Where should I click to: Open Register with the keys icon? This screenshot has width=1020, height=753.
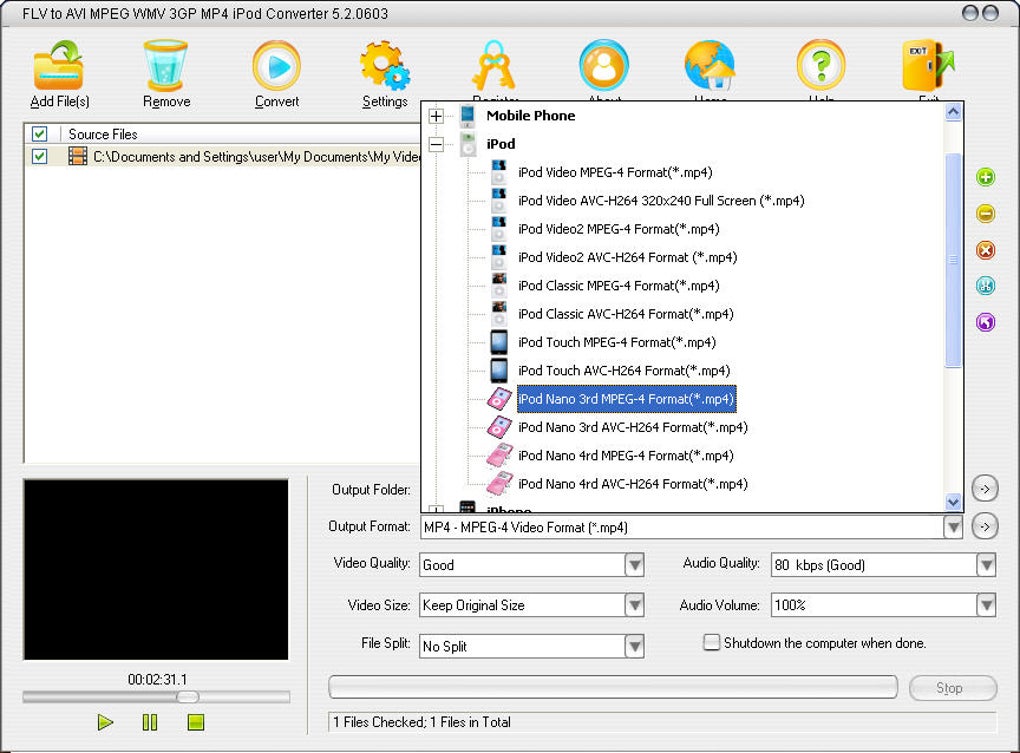pyautogui.click(x=494, y=66)
